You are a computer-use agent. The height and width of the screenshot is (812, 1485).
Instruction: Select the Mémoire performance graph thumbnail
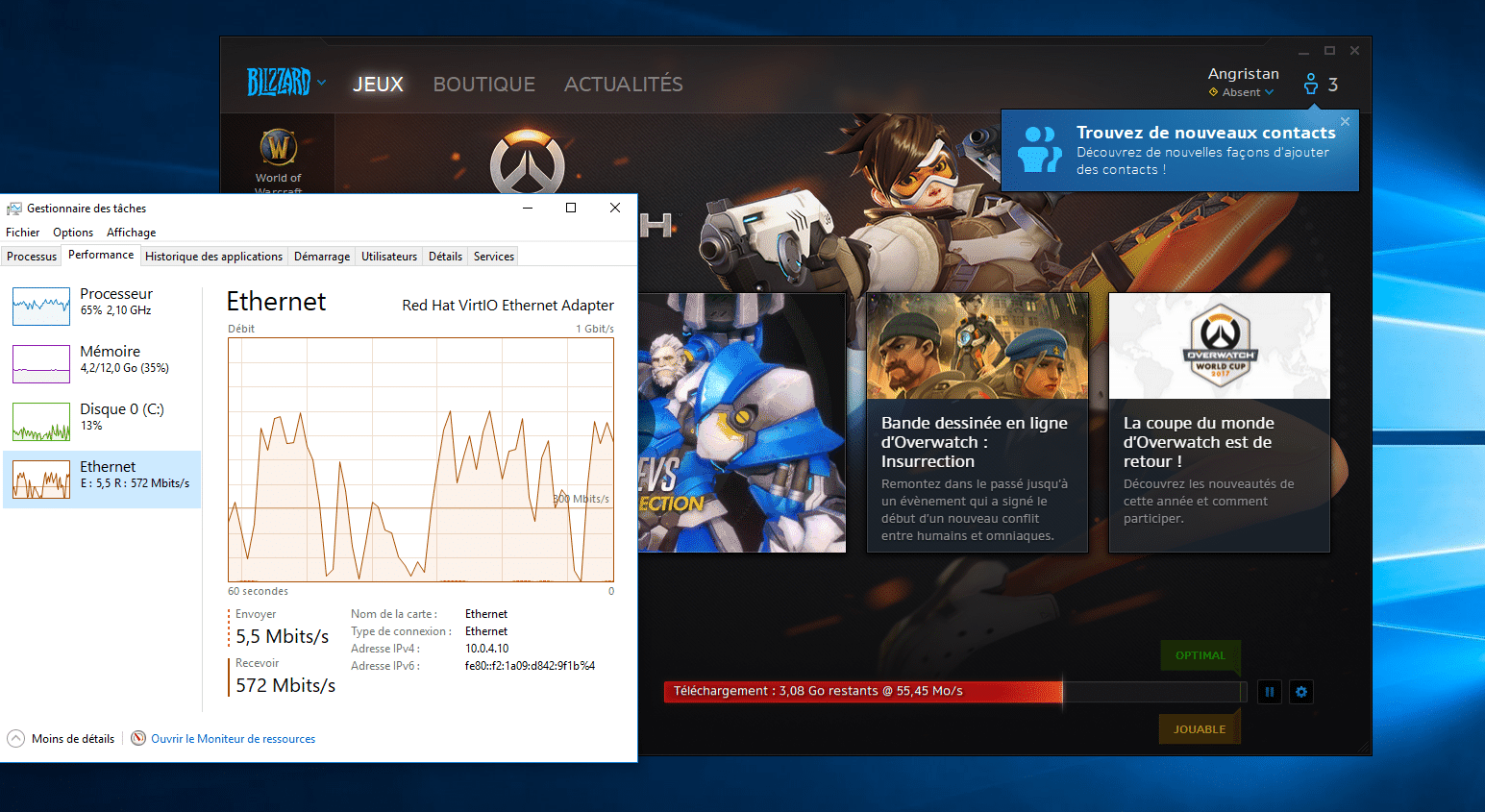[41, 364]
